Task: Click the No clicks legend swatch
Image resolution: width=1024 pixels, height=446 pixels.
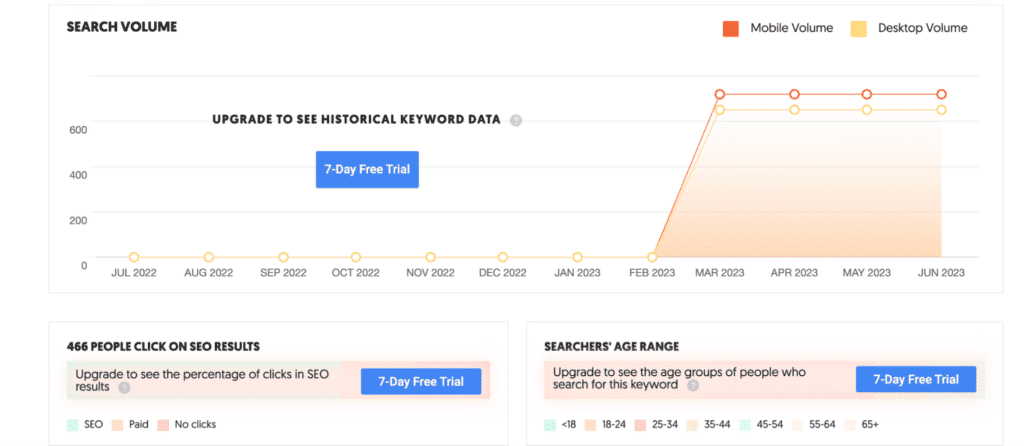Action: 163,424
